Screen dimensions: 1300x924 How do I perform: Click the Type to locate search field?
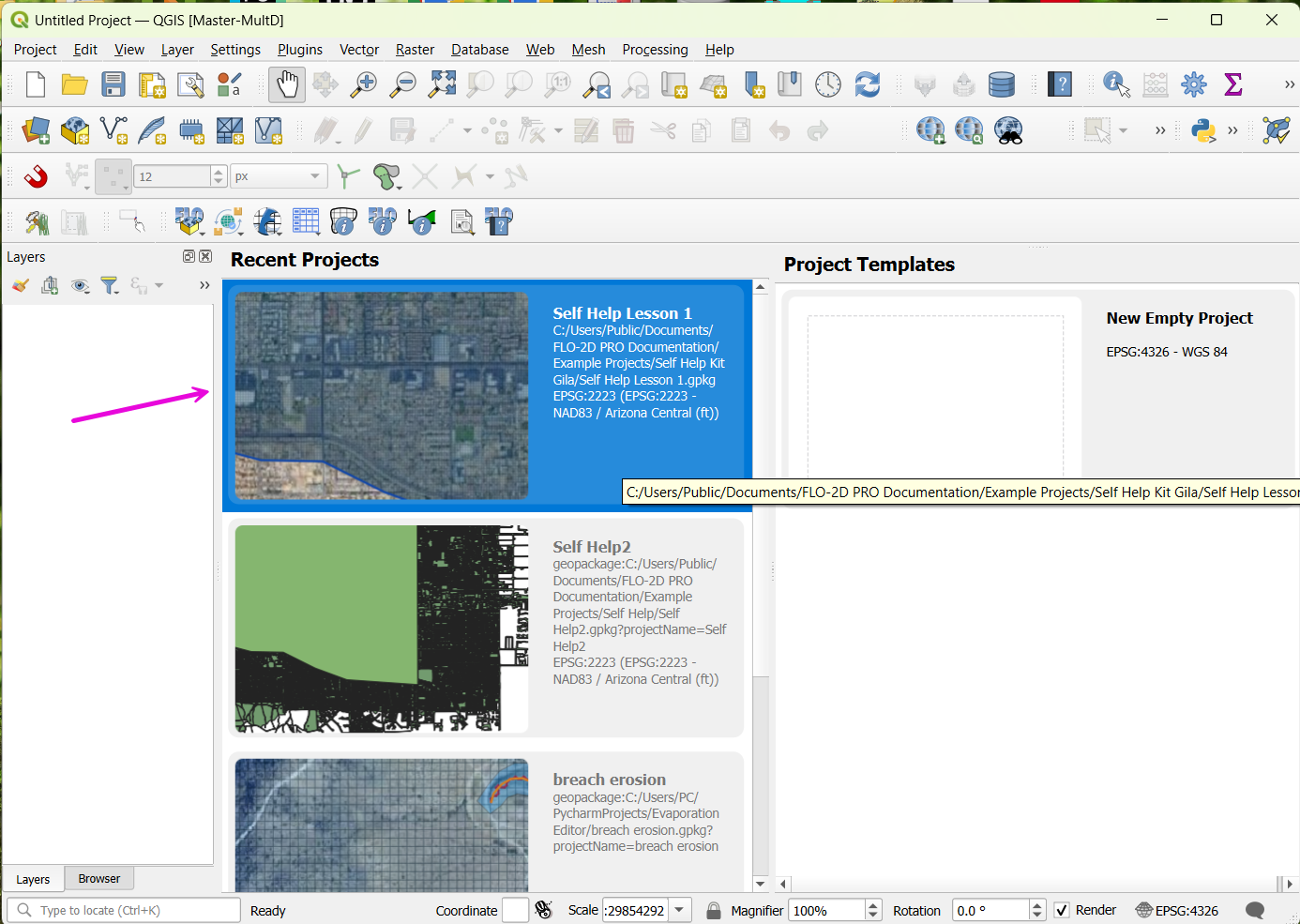[131, 910]
